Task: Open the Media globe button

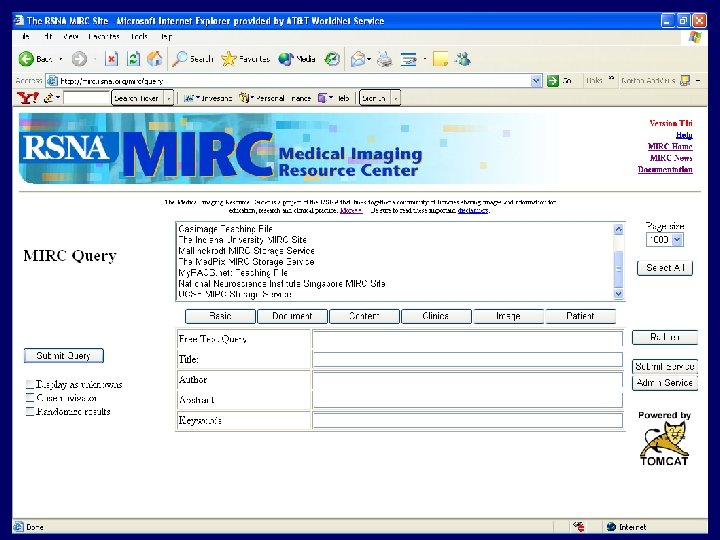Action: click(x=297, y=59)
